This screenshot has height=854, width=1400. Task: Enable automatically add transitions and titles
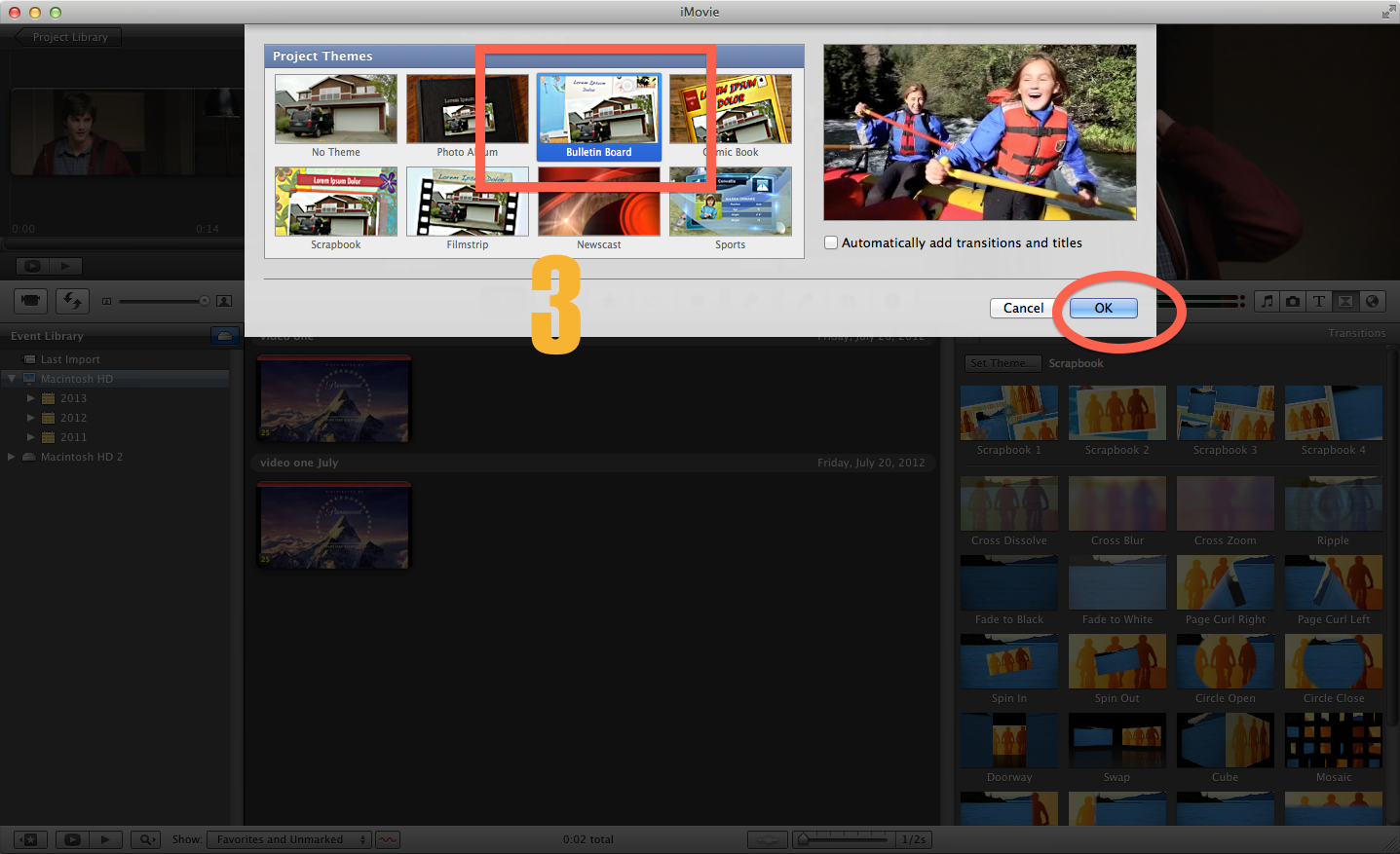click(831, 242)
